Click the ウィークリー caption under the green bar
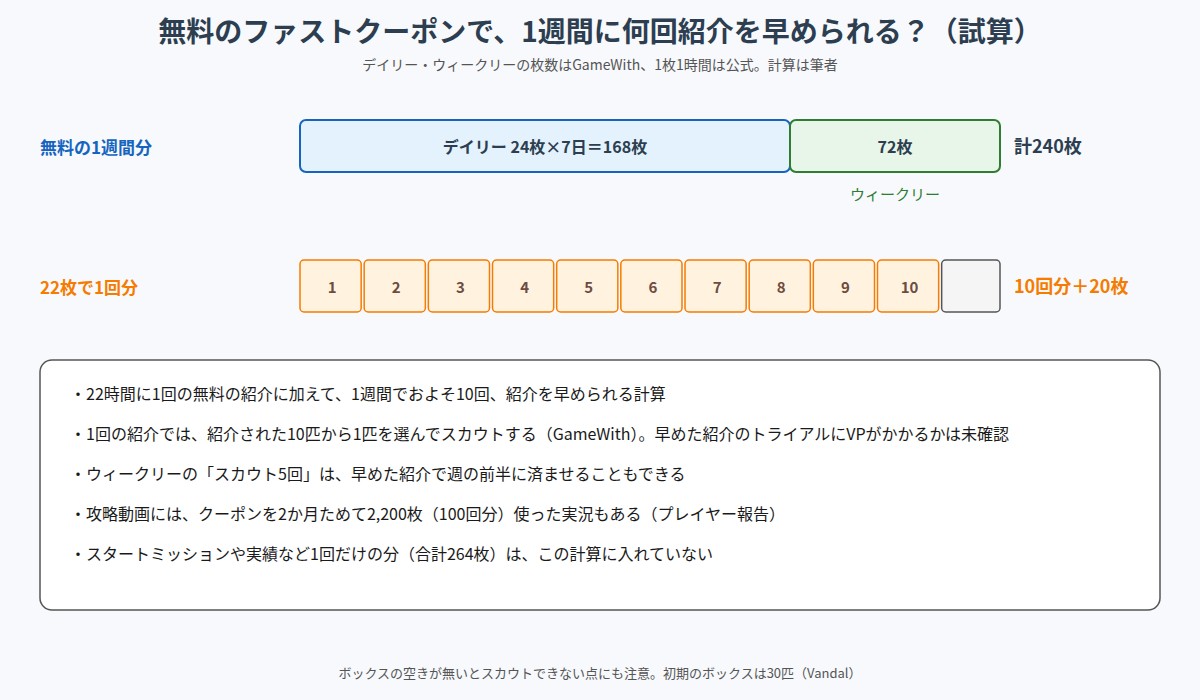1200x700 pixels. click(x=895, y=194)
